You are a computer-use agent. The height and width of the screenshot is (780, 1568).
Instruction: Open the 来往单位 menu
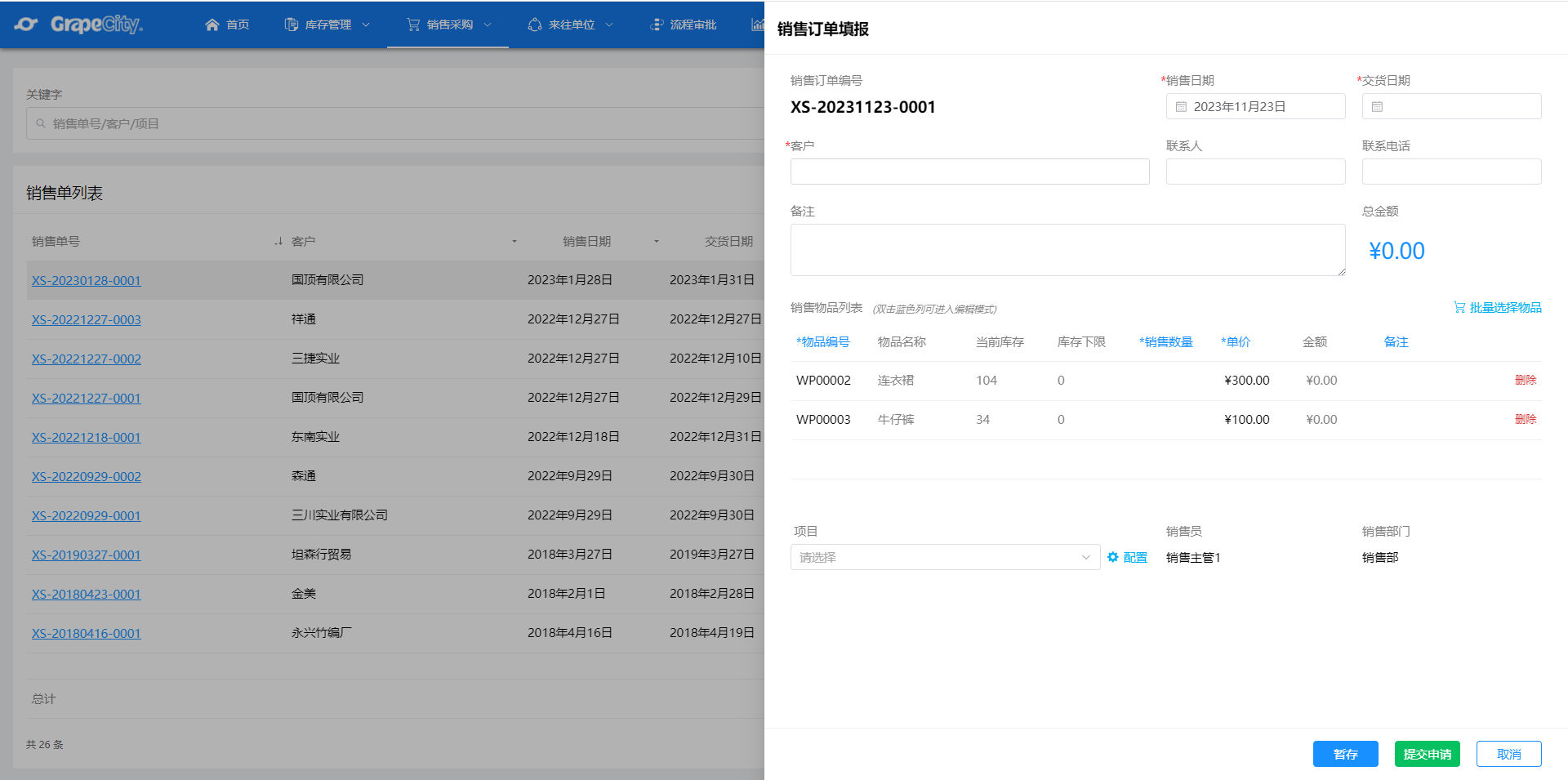(x=571, y=25)
